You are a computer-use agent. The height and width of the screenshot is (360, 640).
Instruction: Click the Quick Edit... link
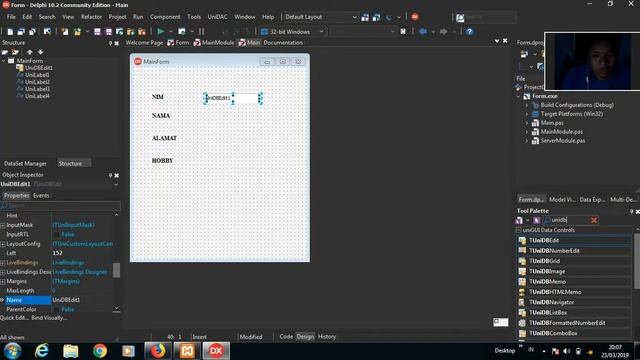(14, 318)
